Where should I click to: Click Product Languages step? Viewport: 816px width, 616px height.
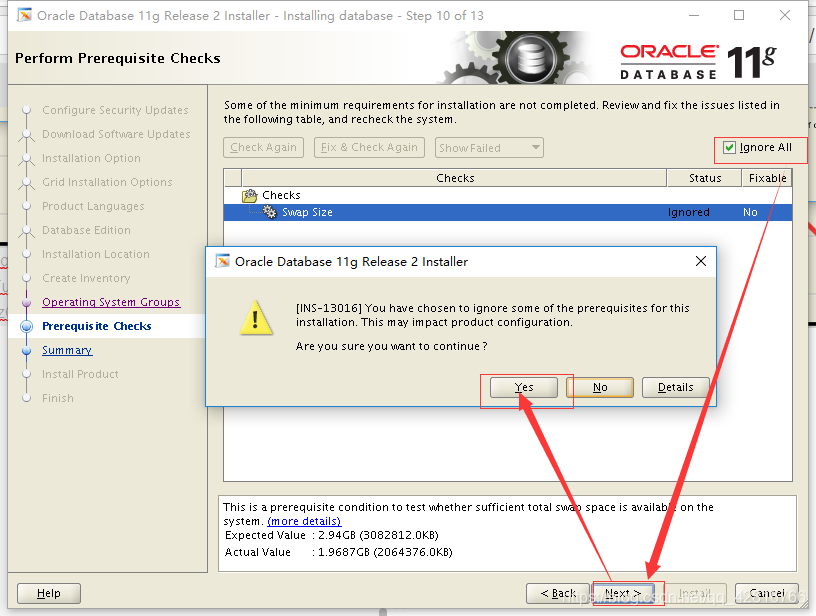click(x=93, y=206)
